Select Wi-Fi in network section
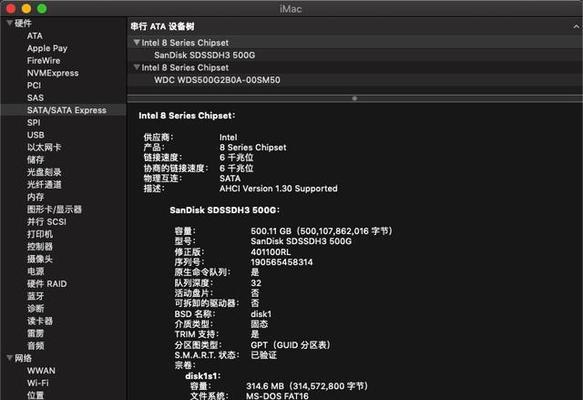This screenshot has height=400, width=583. 38,383
